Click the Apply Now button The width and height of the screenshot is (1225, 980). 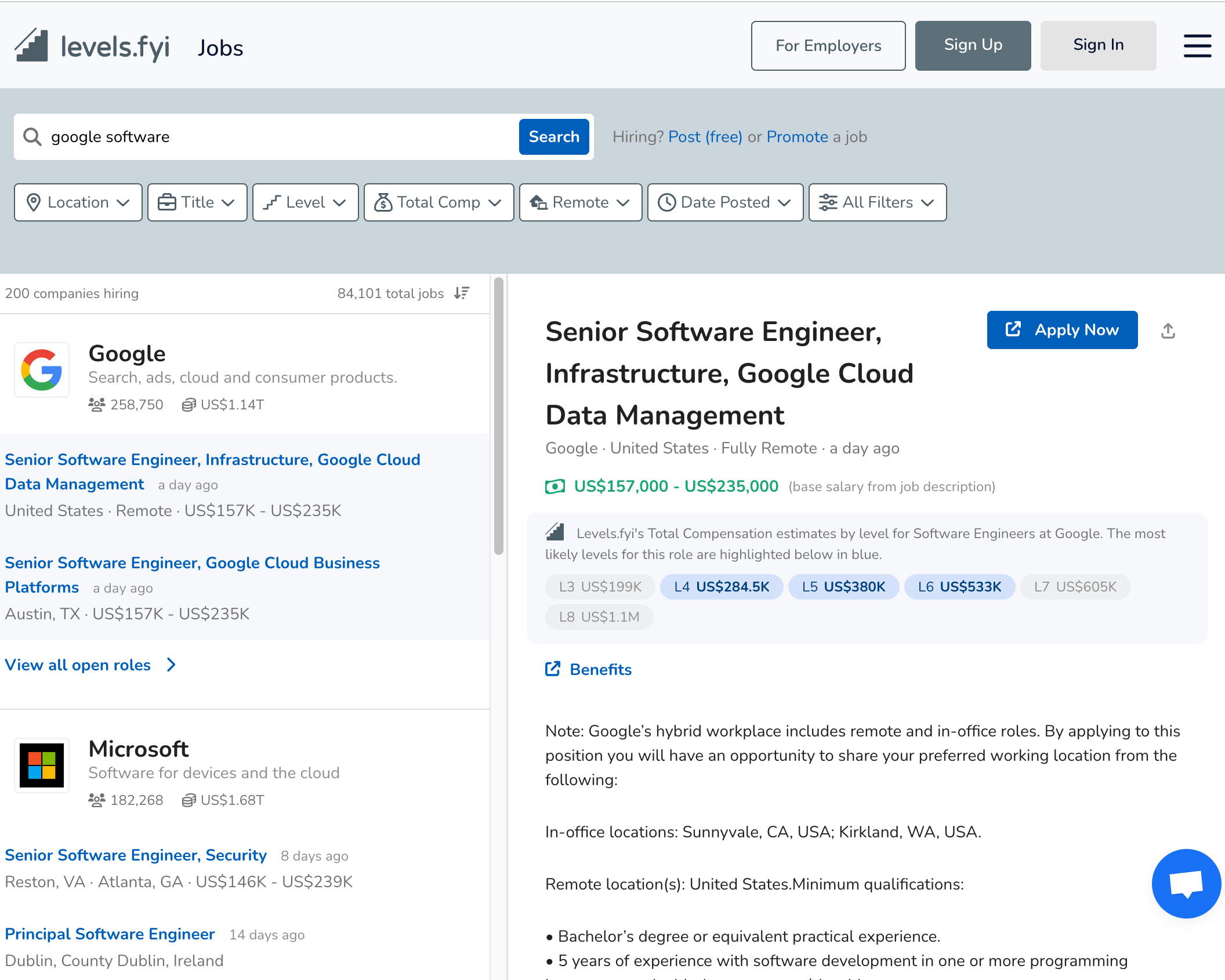coord(1061,330)
